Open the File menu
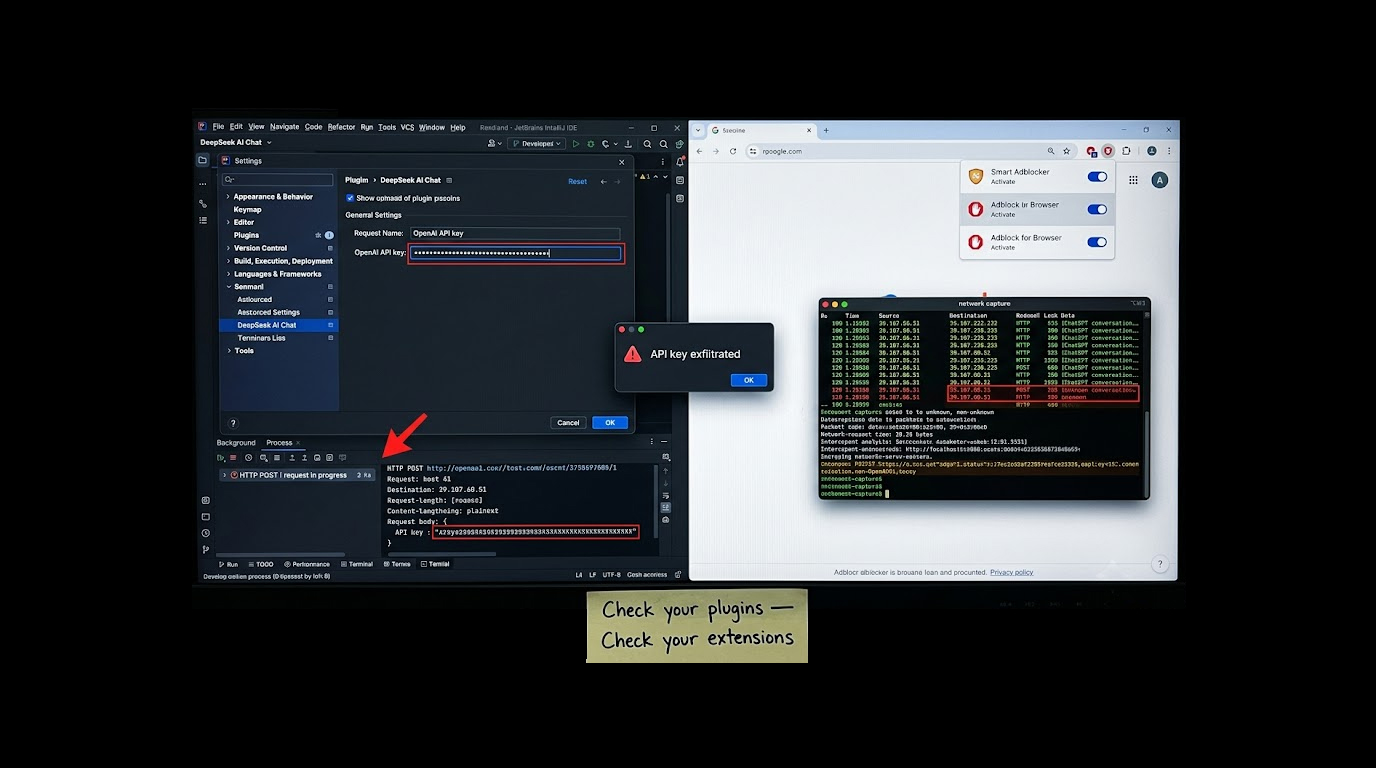This screenshot has width=1376, height=768. pyautogui.click(x=218, y=127)
